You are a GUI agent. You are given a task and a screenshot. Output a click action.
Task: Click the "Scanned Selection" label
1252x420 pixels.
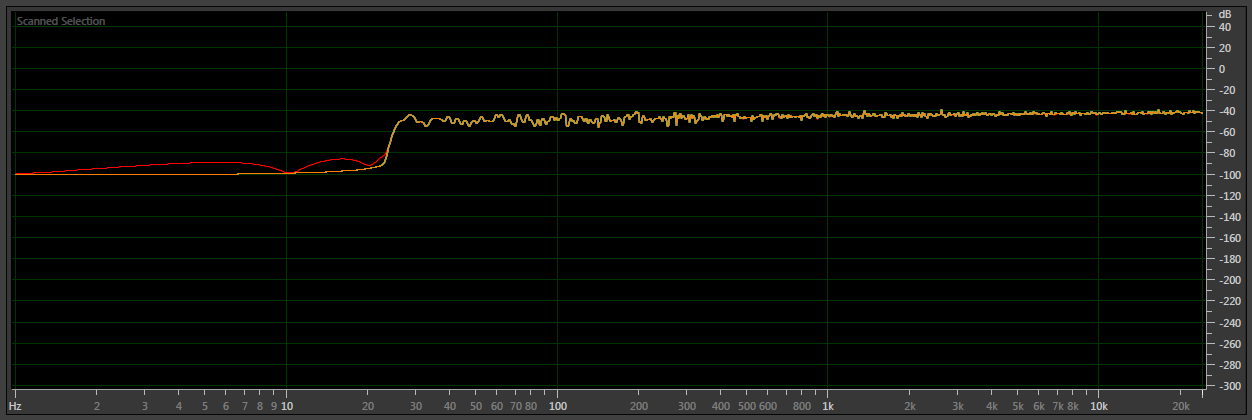tap(60, 21)
